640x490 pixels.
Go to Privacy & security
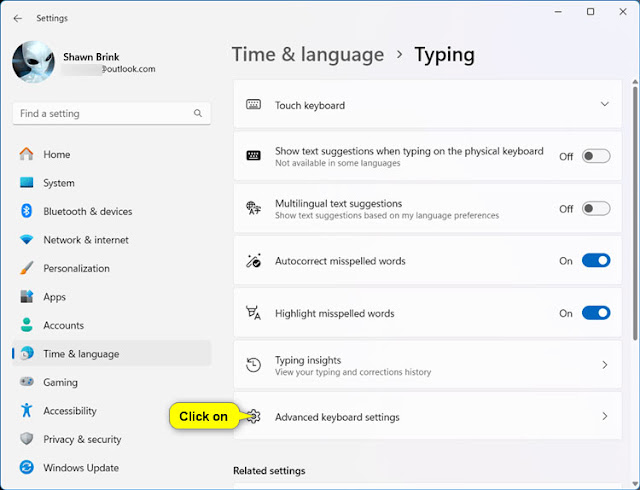[x=112, y=439]
